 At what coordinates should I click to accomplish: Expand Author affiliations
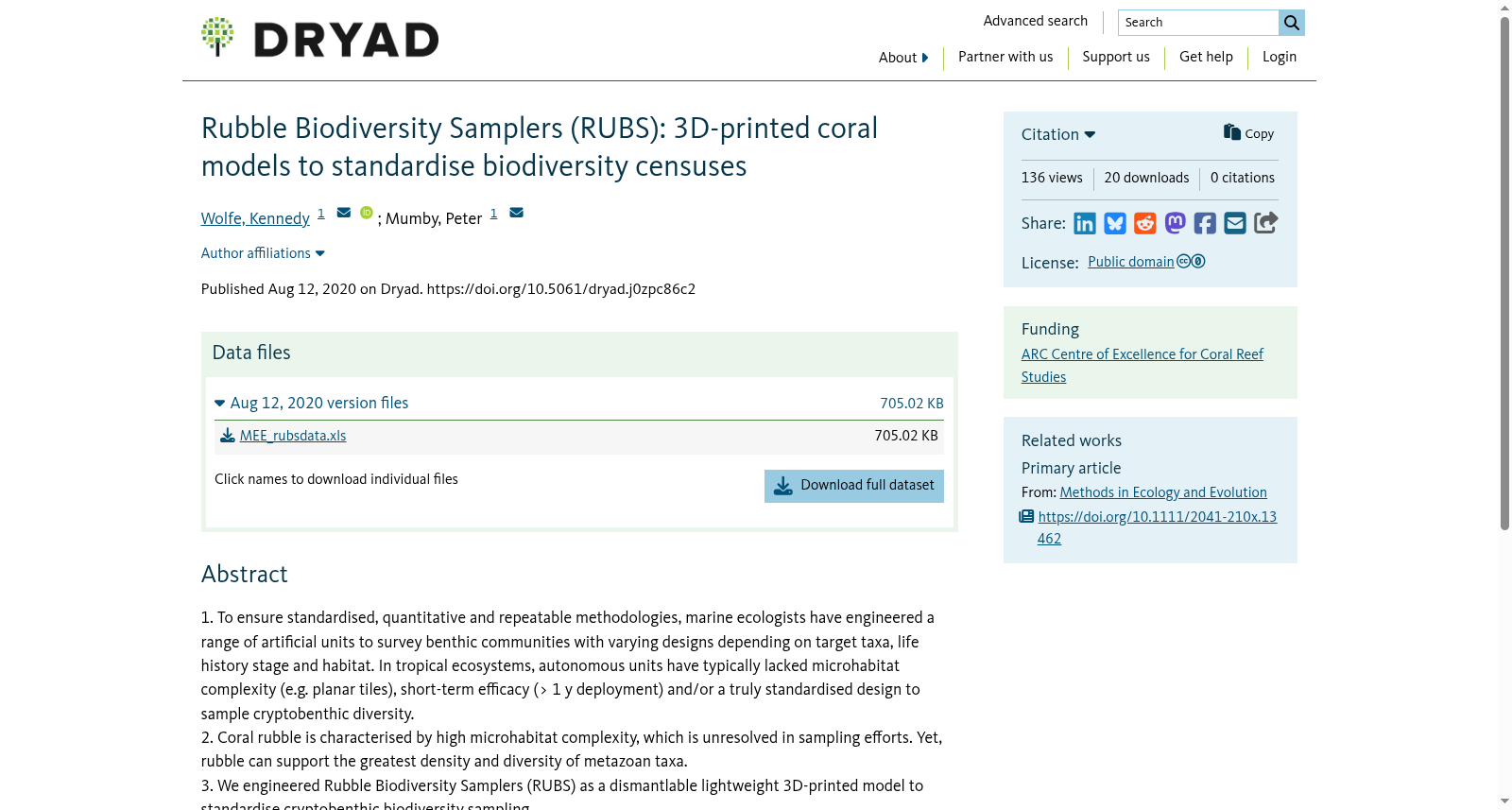pos(263,253)
